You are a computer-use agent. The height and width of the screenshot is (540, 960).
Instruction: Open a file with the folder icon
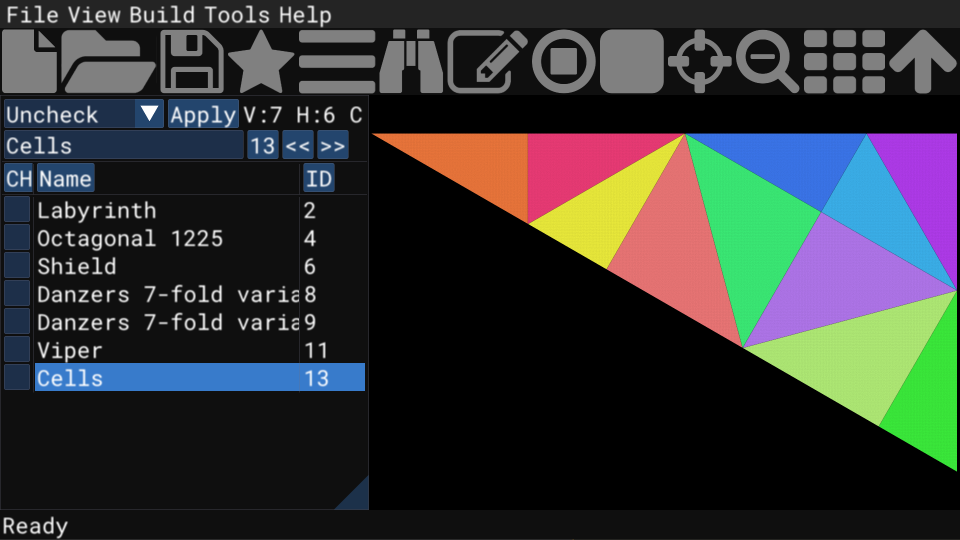click(109, 62)
